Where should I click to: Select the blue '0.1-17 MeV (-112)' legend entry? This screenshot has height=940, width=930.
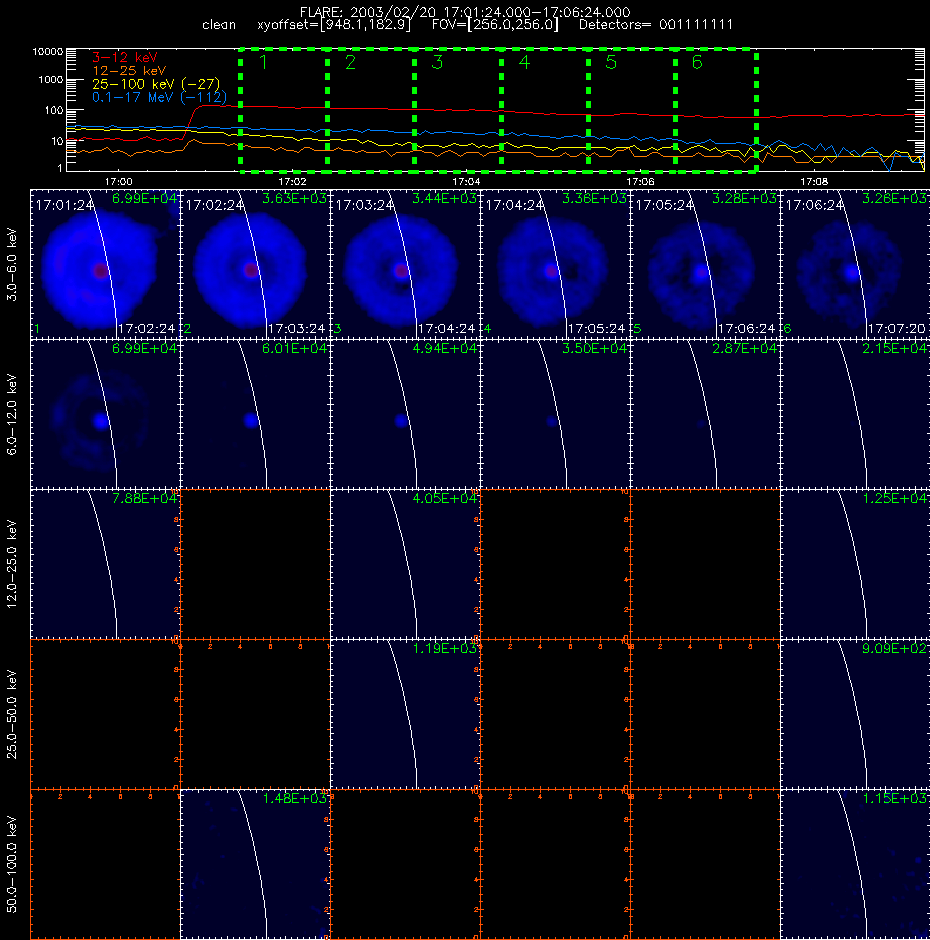coord(159,97)
